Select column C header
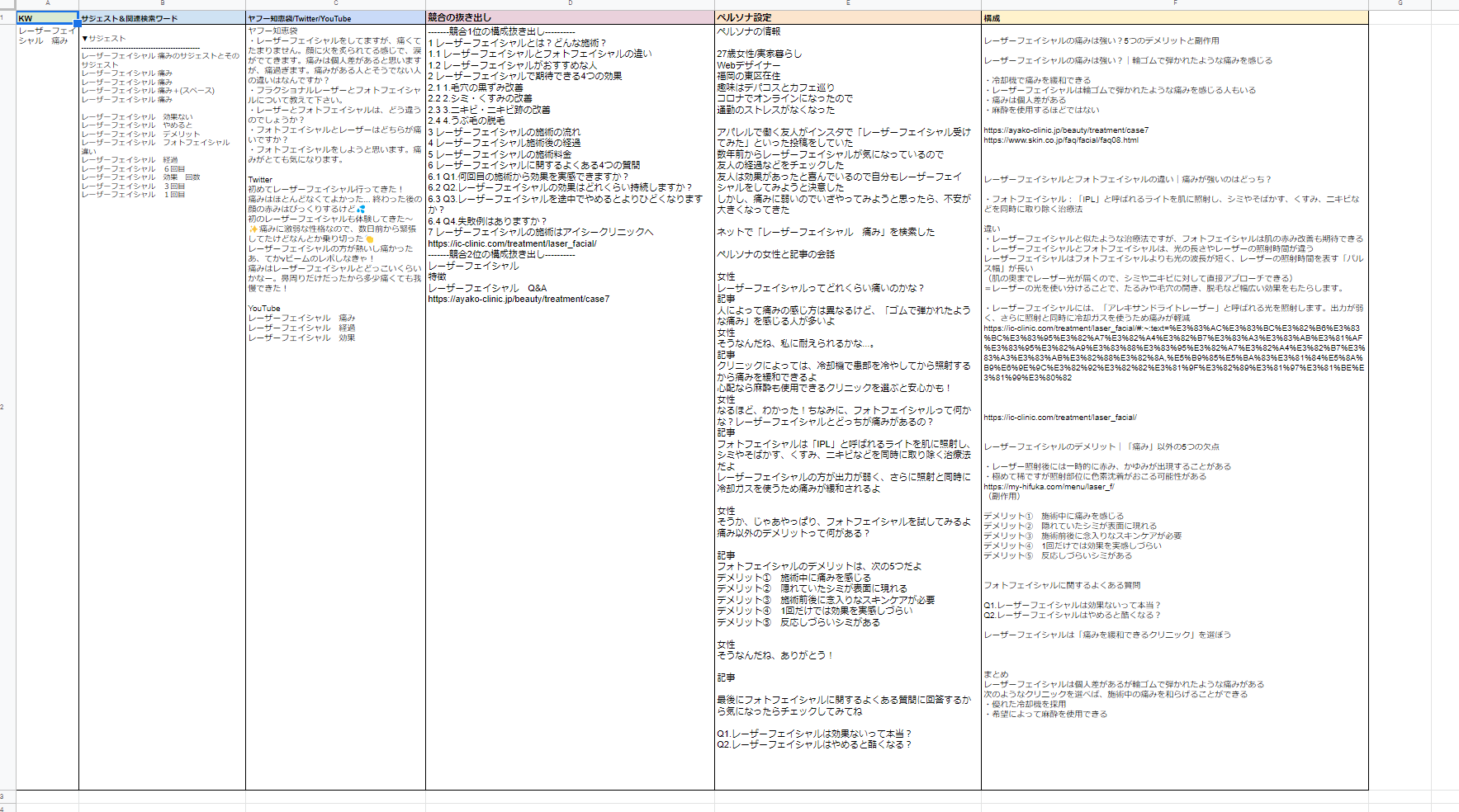The height and width of the screenshot is (812, 1459). pyautogui.click(x=335, y=3)
